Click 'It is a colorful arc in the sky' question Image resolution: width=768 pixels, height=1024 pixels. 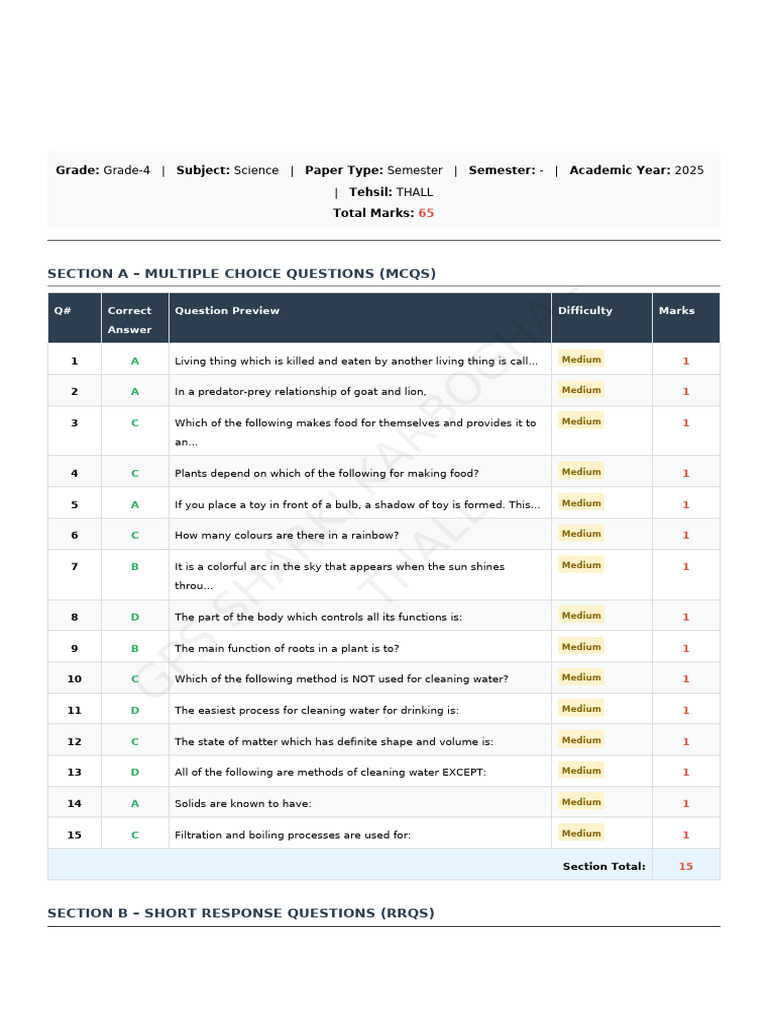(340, 575)
